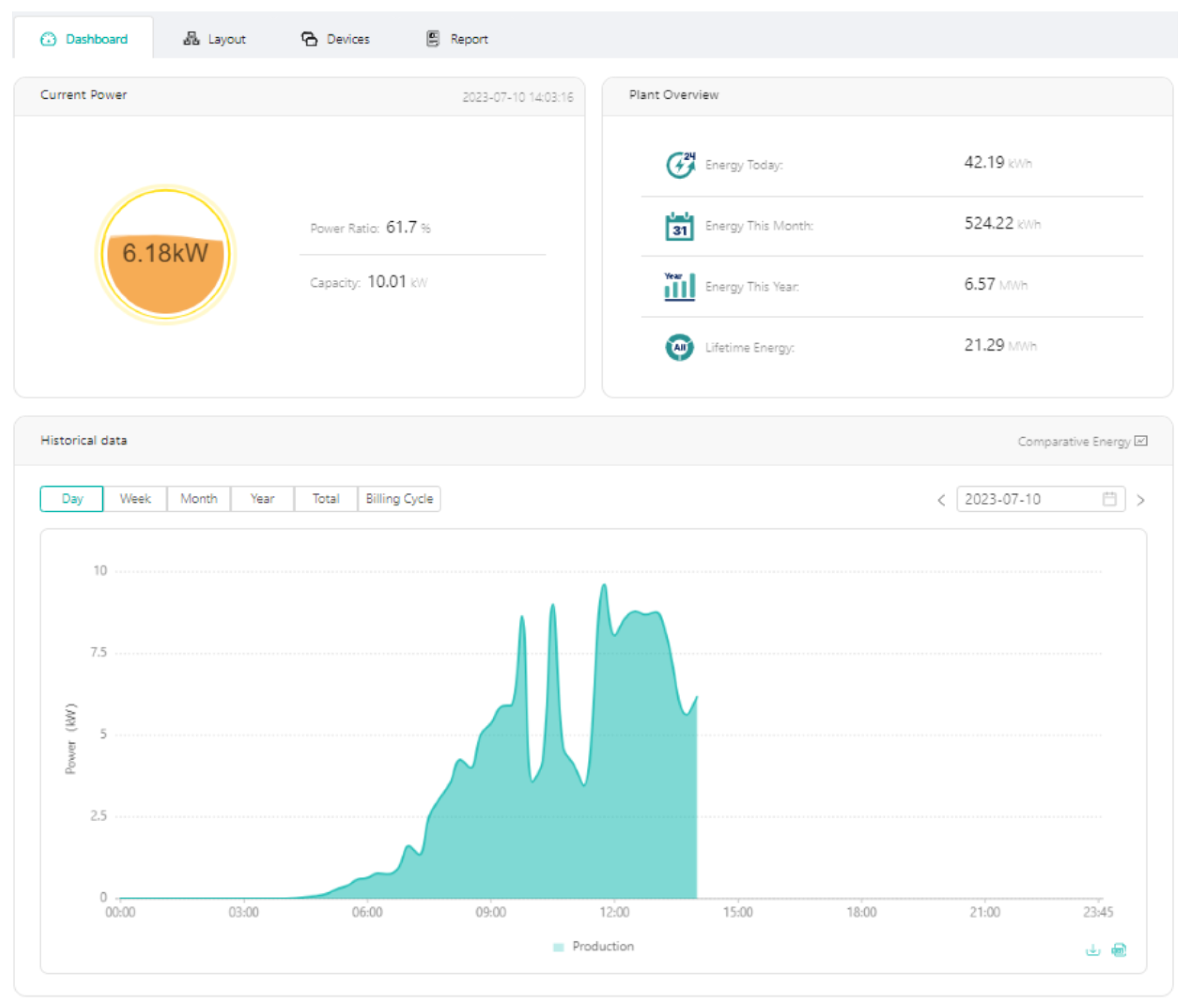Click the Comparative Energy chart icon
Viewport: 1190px width, 1008px height.
click(x=1141, y=441)
